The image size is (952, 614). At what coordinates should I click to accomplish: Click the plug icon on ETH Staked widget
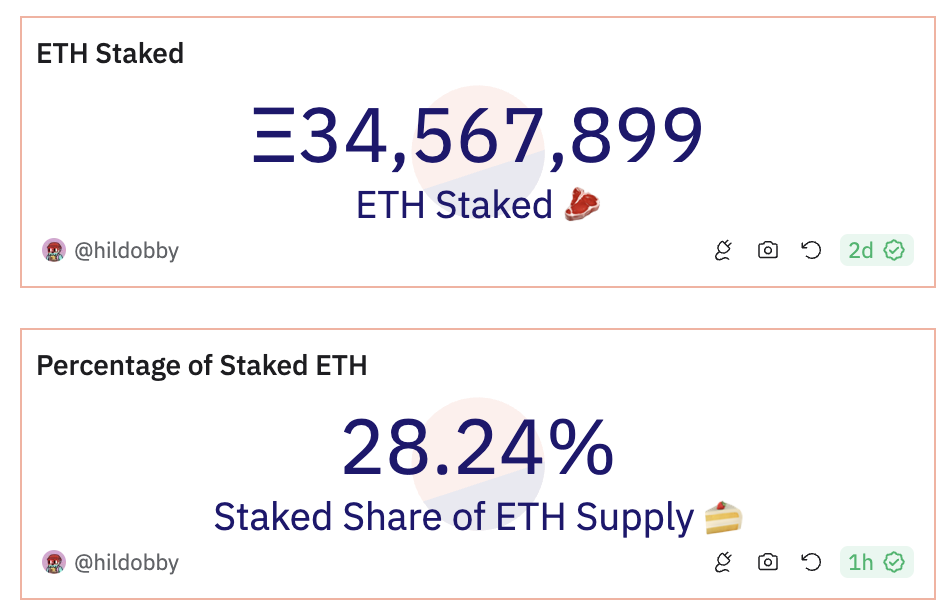click(x=723, y=251)
